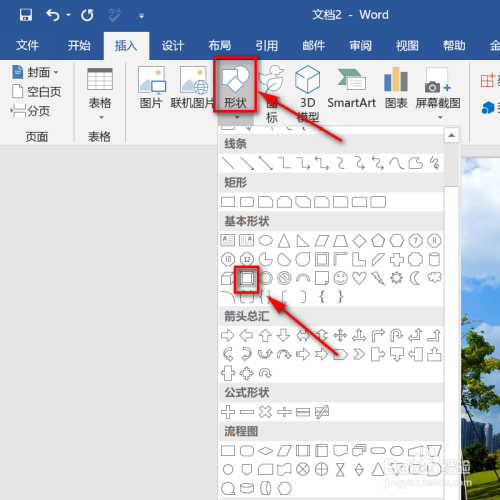Viewport: 500px width, 500px height.
Task: Open the 屏幕截图 screenshot dropdown
Action: (438, 93)
